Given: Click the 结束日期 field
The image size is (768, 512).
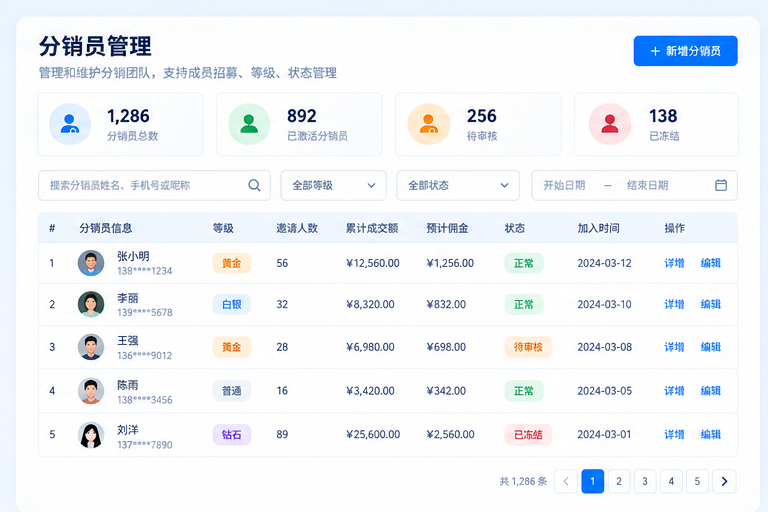Looking at the screenshot, I should (648, 185).
